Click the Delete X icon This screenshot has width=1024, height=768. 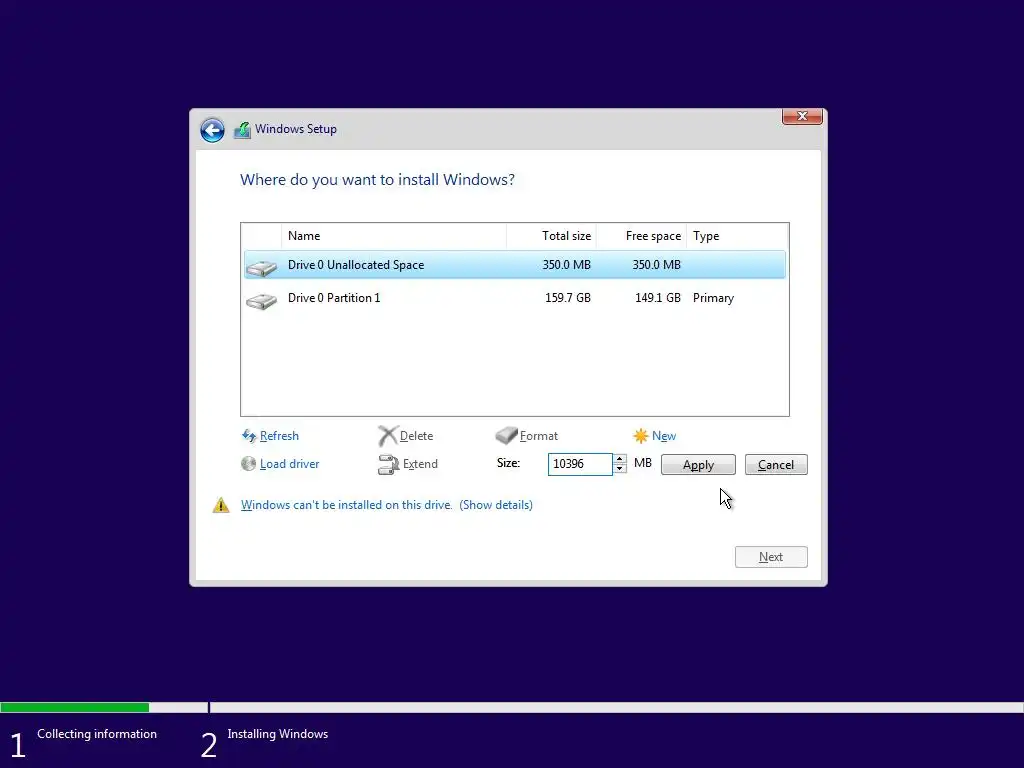(388, 436)
